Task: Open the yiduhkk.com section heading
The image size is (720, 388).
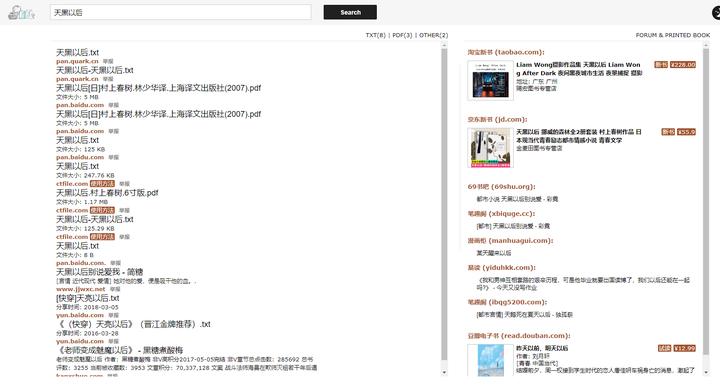Action: coord(501,268)
